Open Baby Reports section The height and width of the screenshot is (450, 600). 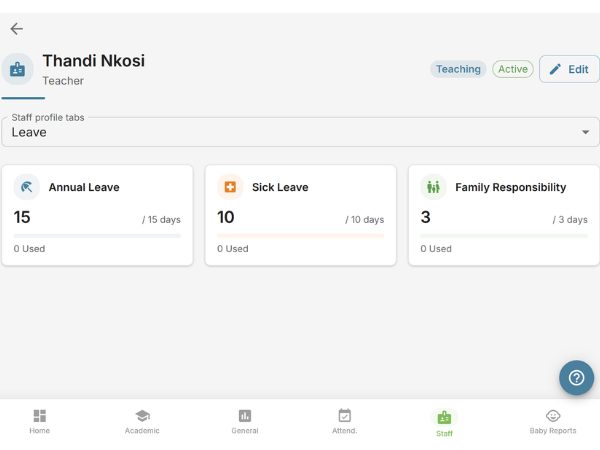click(553, 422)
